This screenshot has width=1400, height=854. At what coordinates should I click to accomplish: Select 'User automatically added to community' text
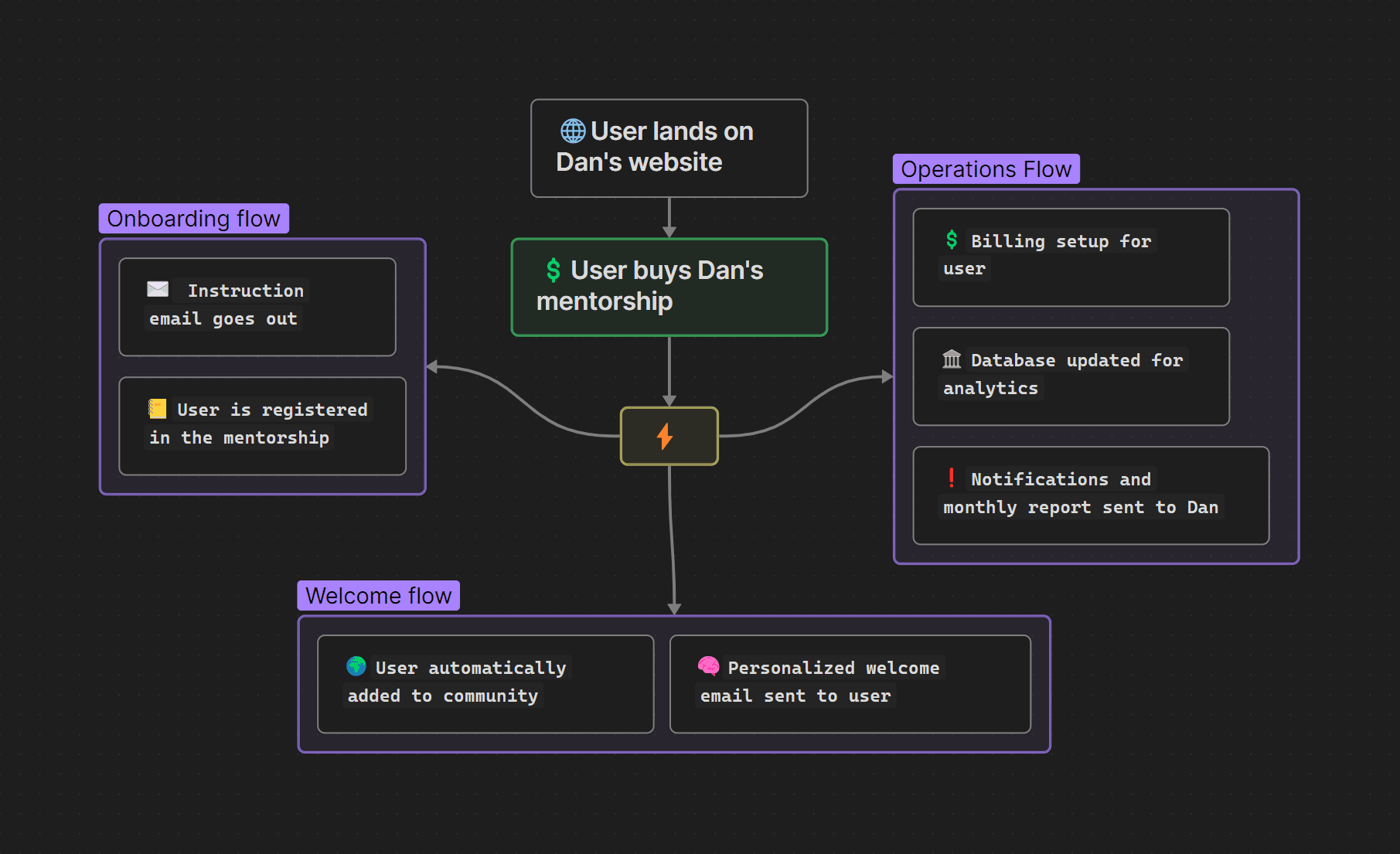pyautogui.click(x=457, y=682)
